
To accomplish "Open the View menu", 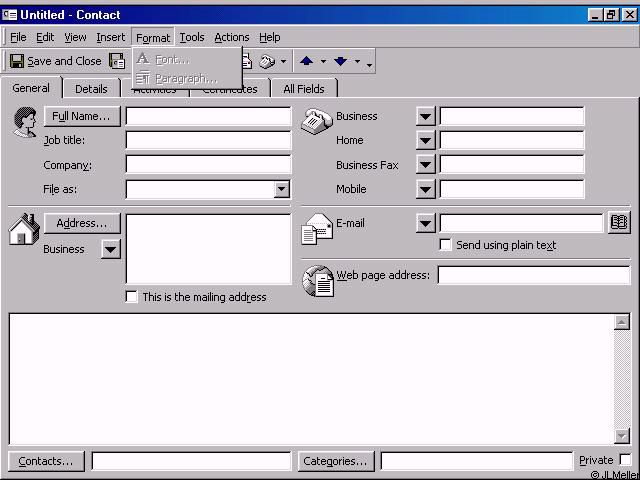I will click(x=75, y=37).
